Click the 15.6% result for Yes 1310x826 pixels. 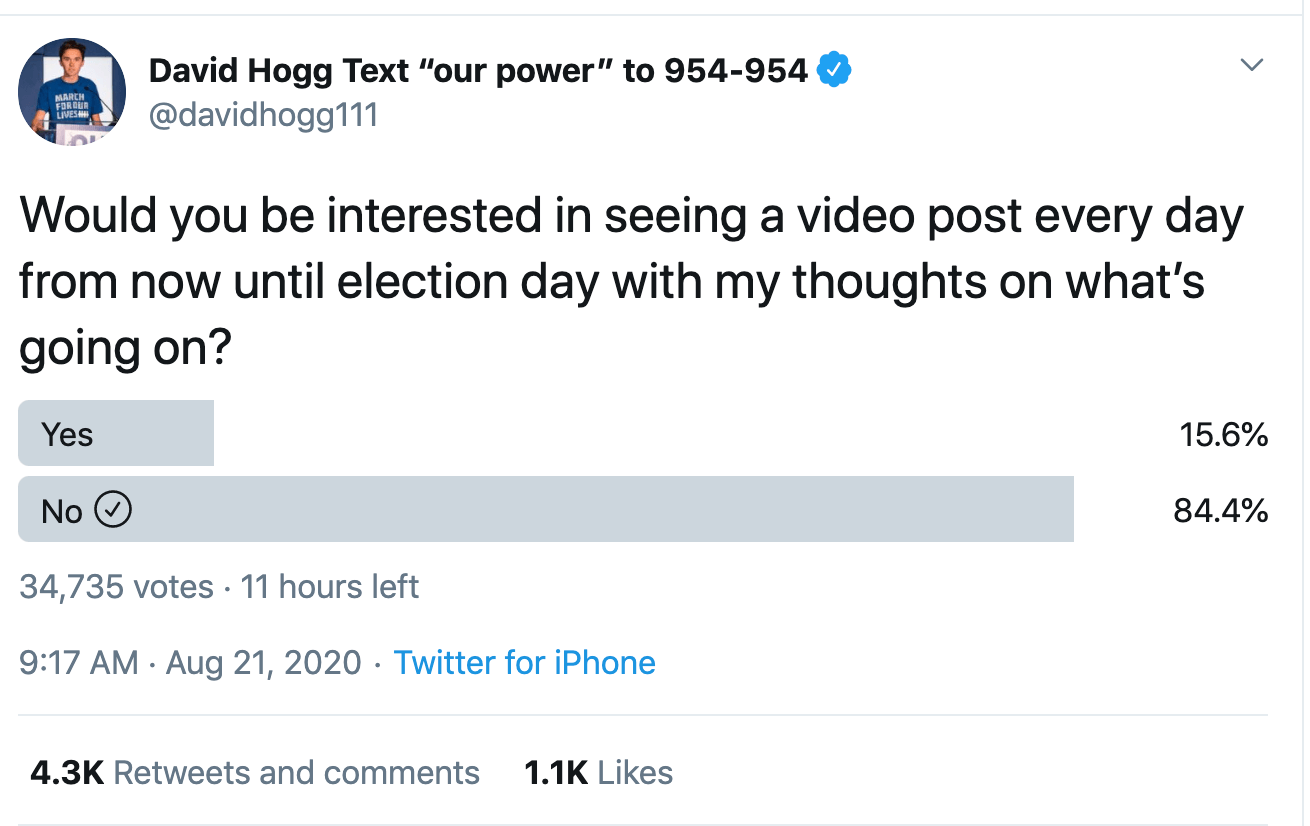(1223, 435)
